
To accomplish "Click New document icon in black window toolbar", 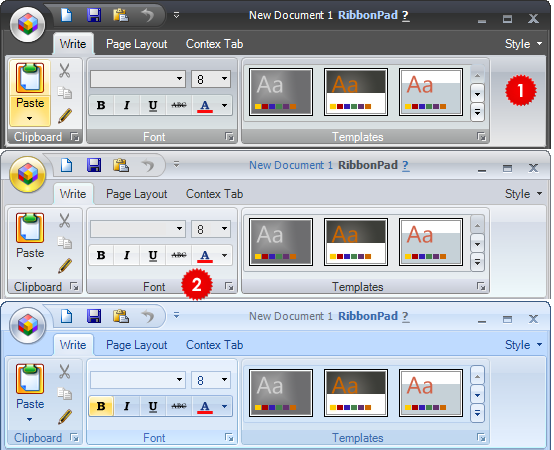I will coord(66,15).
